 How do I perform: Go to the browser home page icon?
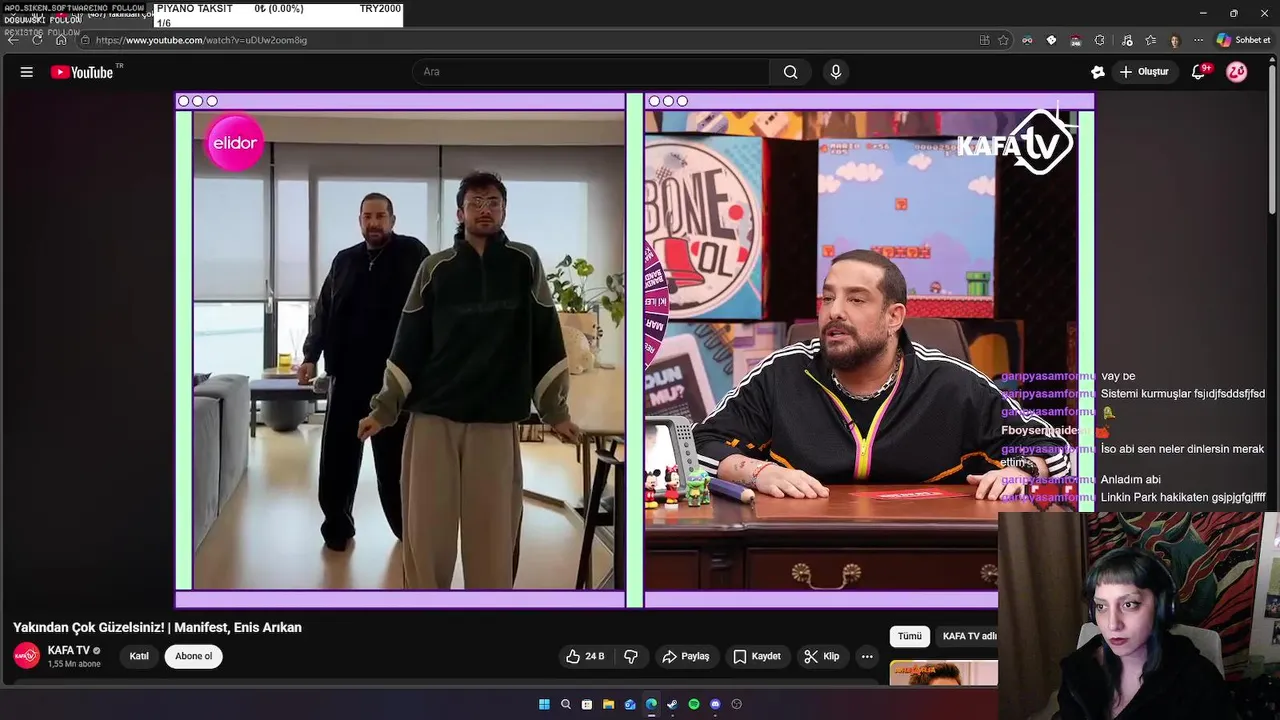[x=61, y=40]
